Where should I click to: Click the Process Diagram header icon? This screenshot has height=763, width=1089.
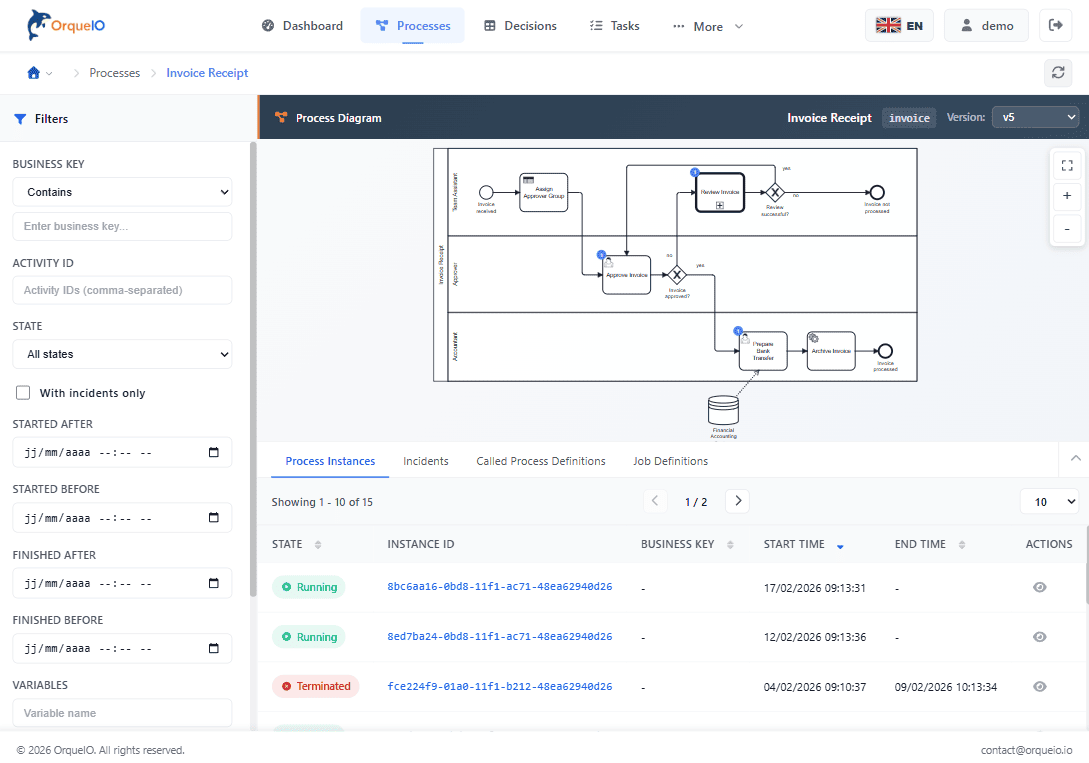pyautogui.click(x=281, y=117)
